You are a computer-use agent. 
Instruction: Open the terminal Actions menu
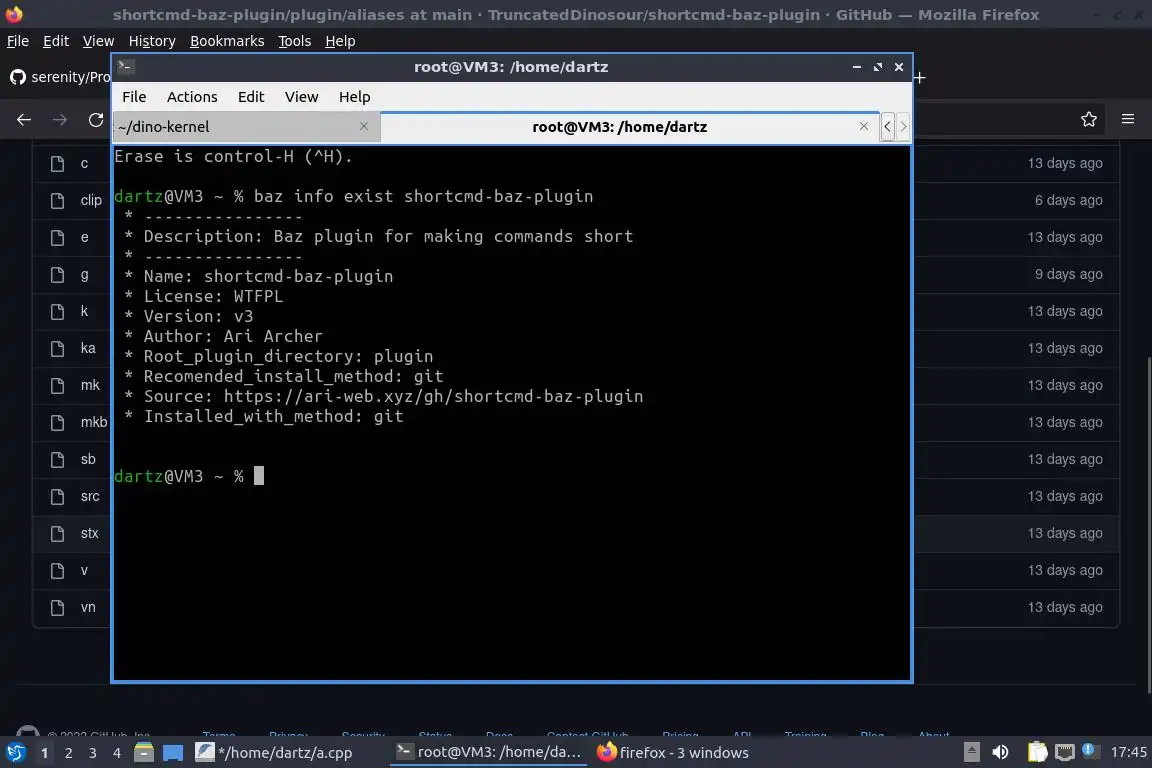click(x=192, y=97)
